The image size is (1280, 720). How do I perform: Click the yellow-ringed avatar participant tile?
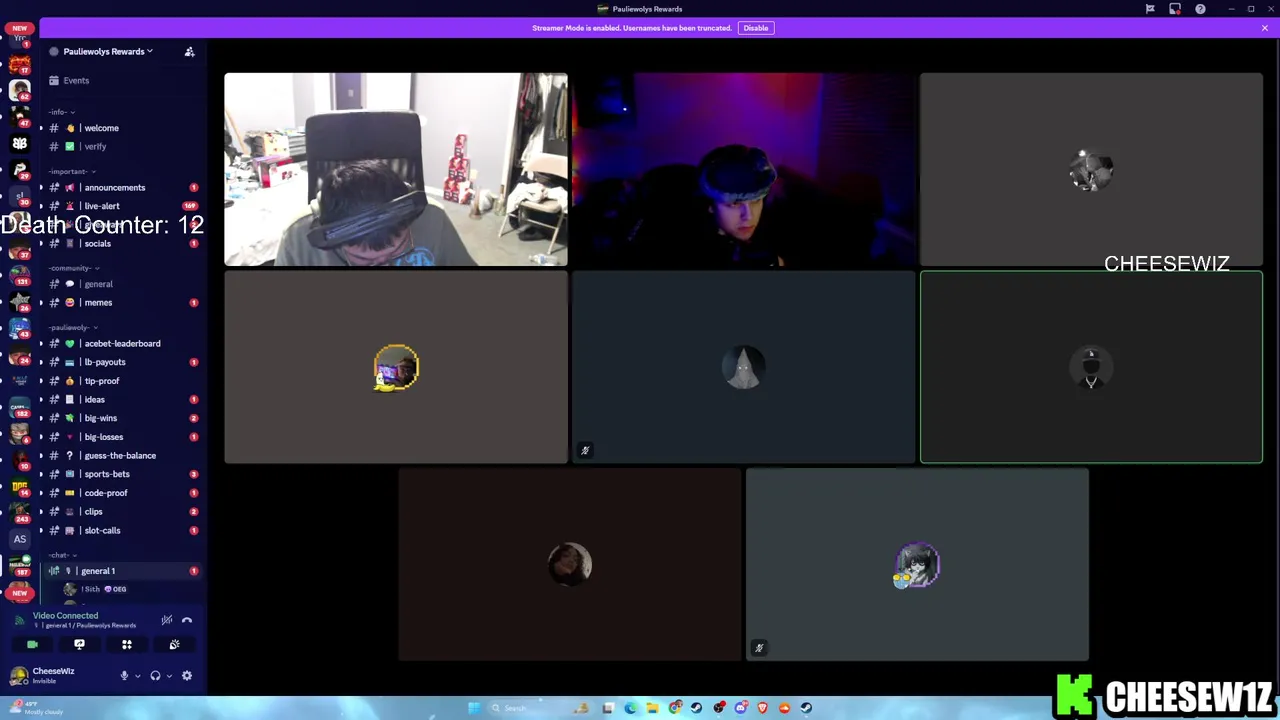(x=396, y=367)
